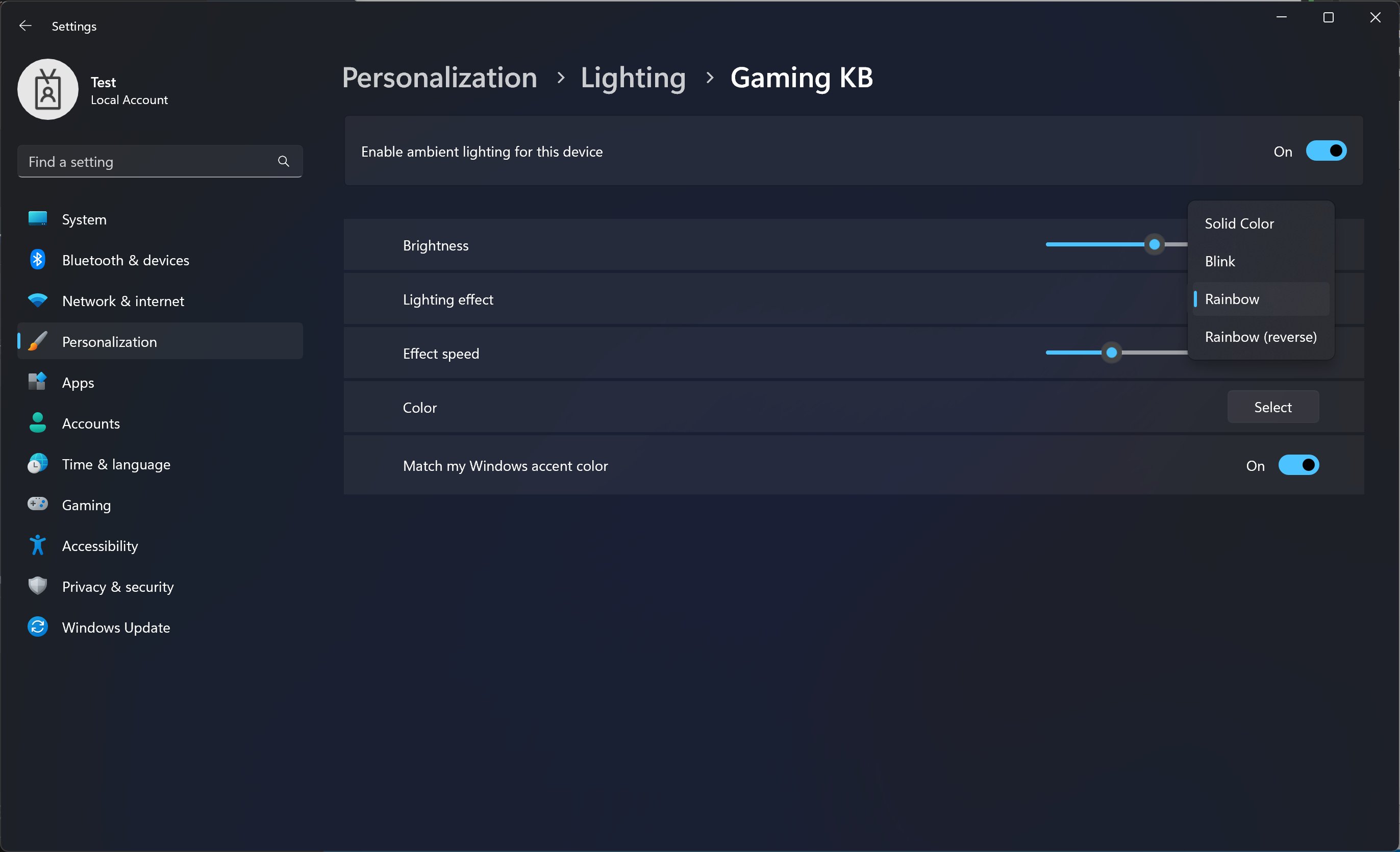Click the Accessibility settings icon
This screenshot has height=852, width=1400.
coord(37,545)
